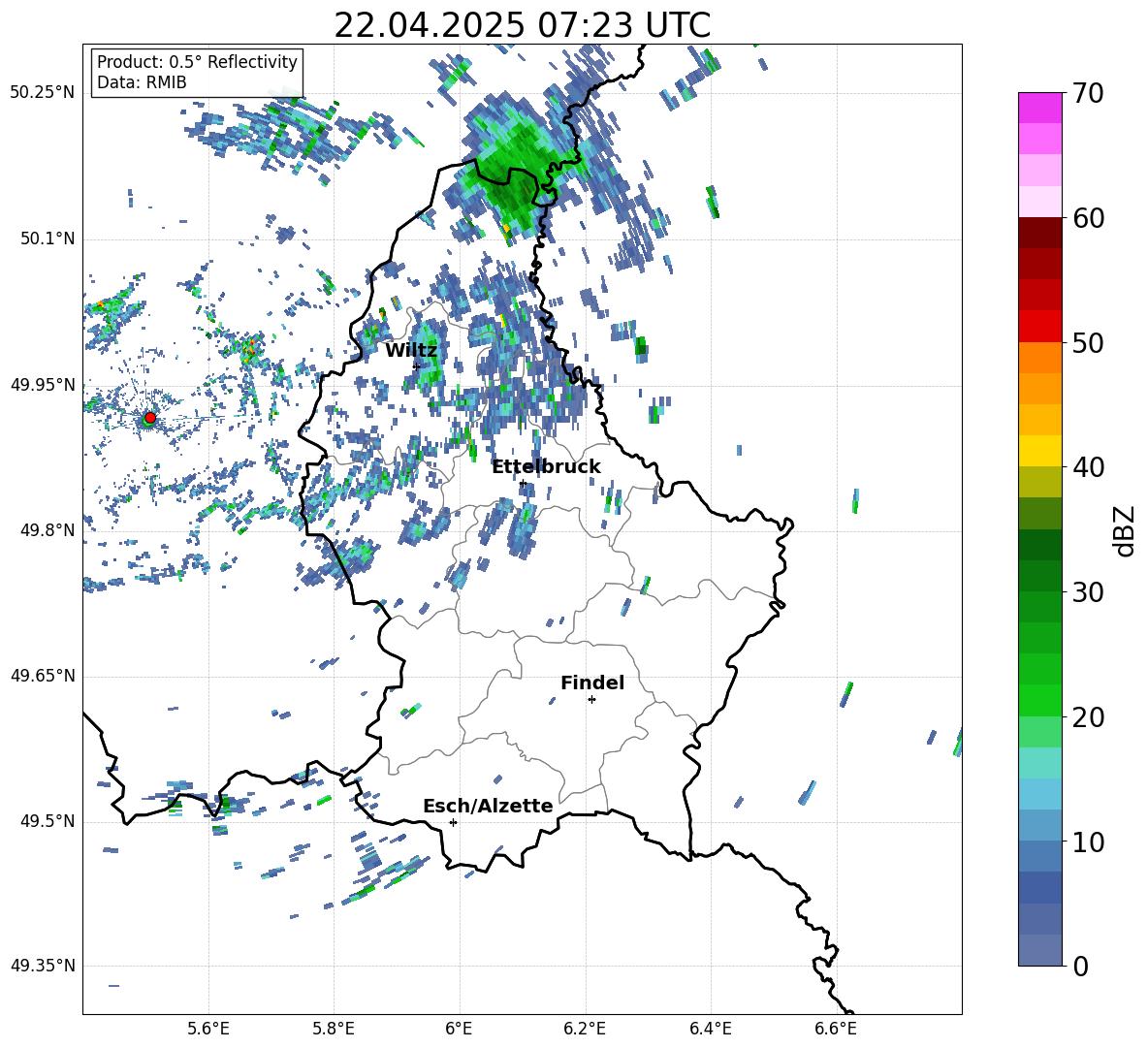Click the Data: RMIB text
1148x1048 pixels.
pos(142,82)
